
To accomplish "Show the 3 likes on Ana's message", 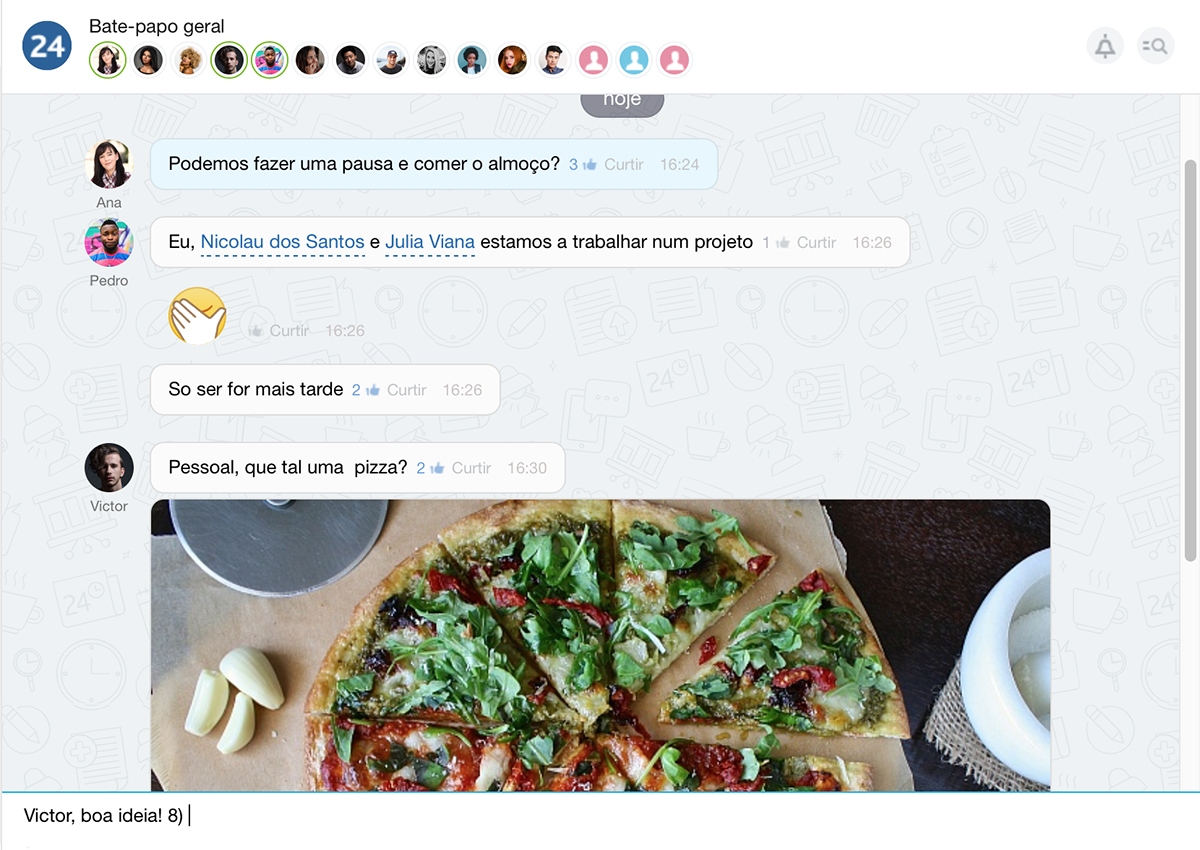I will click(x=582, y=164).
